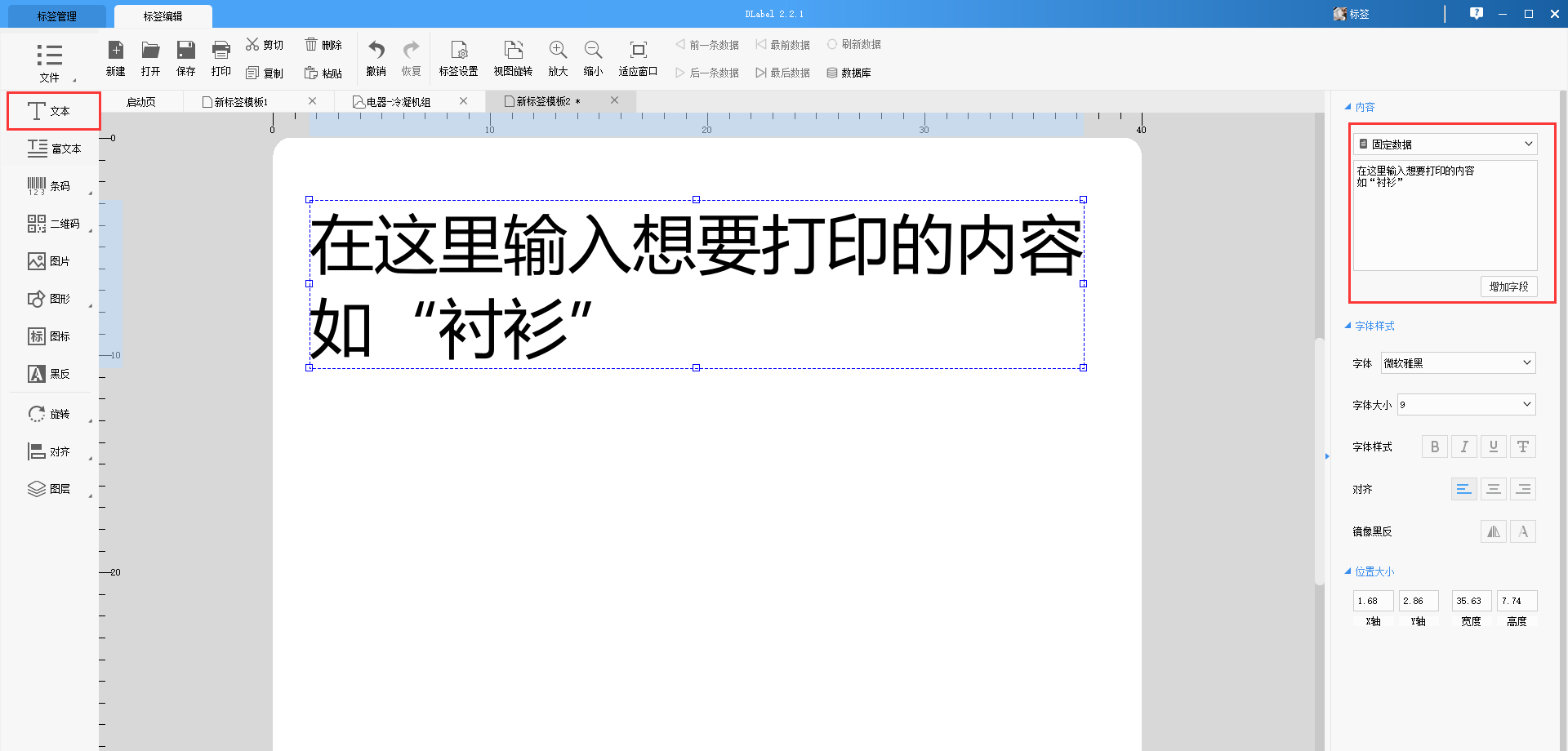Toggle strikethrough font style
The height and width of the screenshot is (751, 1568).
tap(1523, 447)
